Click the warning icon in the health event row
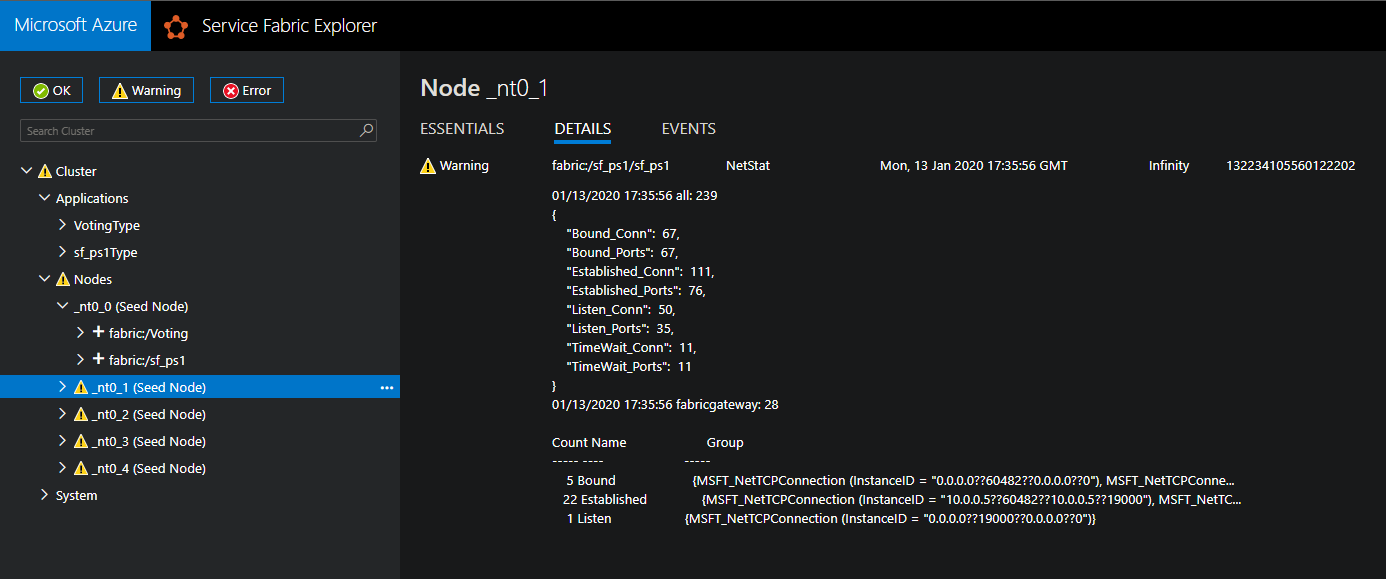 tap(428, 166)
